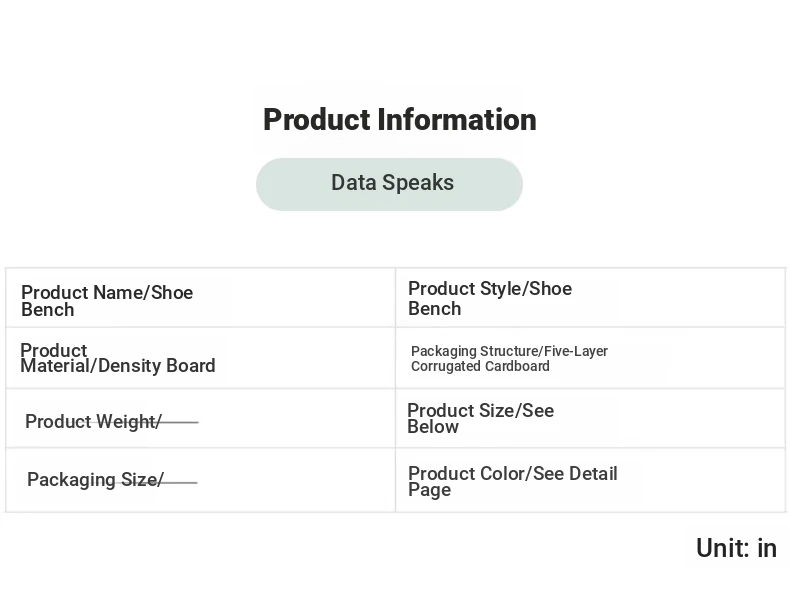The image size is (790, 589).
Task: Click the word Page in color cell
Action: click(x=429, y=490)
